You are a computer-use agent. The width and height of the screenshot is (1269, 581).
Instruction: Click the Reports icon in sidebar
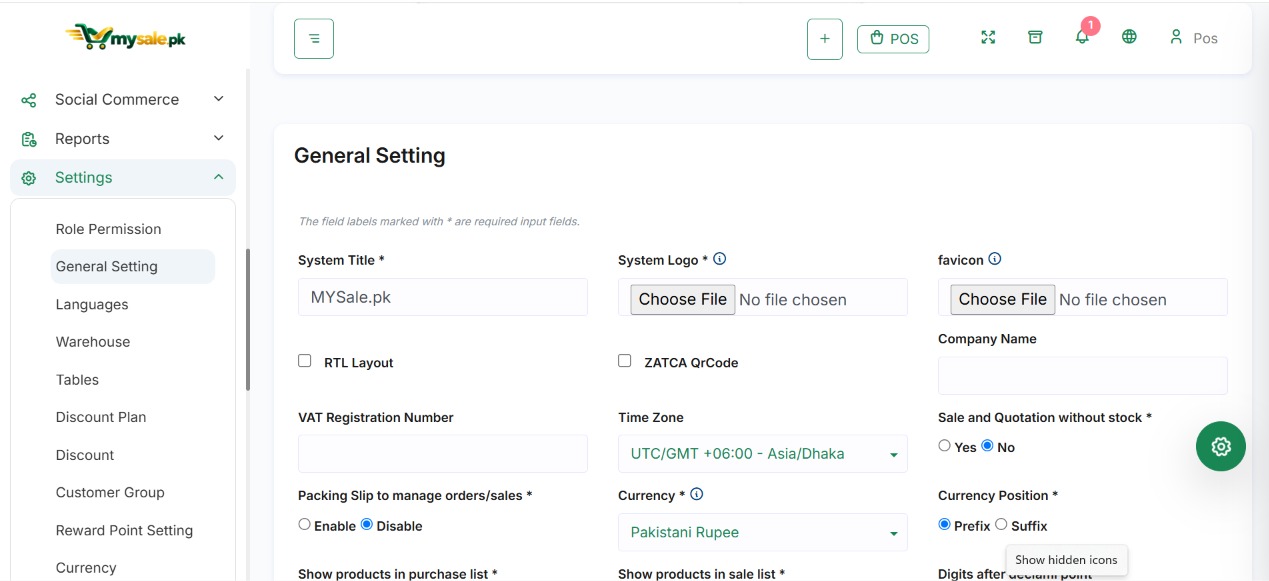click(x=29, y=139)
